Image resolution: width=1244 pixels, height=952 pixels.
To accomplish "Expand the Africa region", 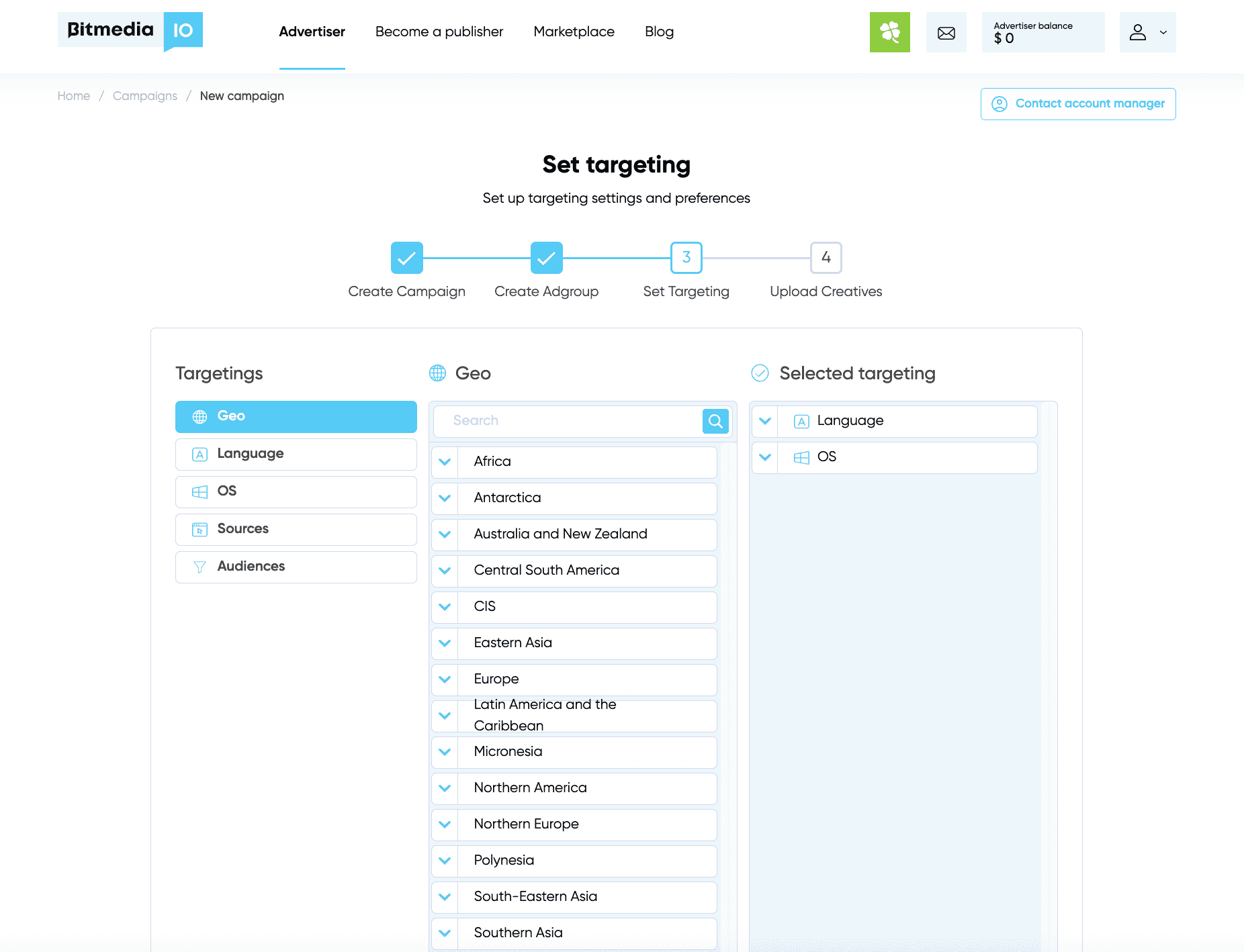I will (x=445, y=462).
